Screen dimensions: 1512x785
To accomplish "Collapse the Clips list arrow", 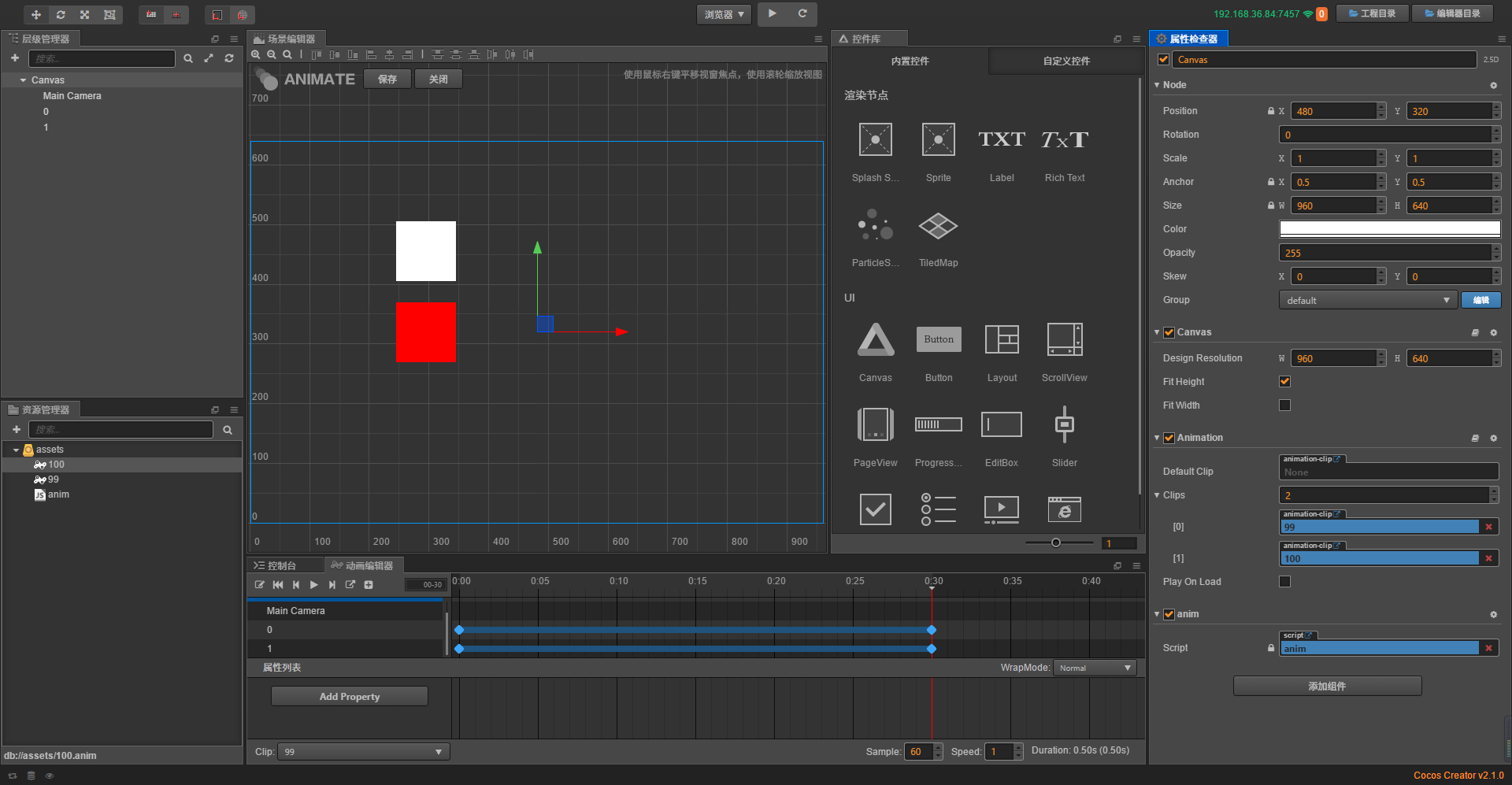I will point(1157,495).
